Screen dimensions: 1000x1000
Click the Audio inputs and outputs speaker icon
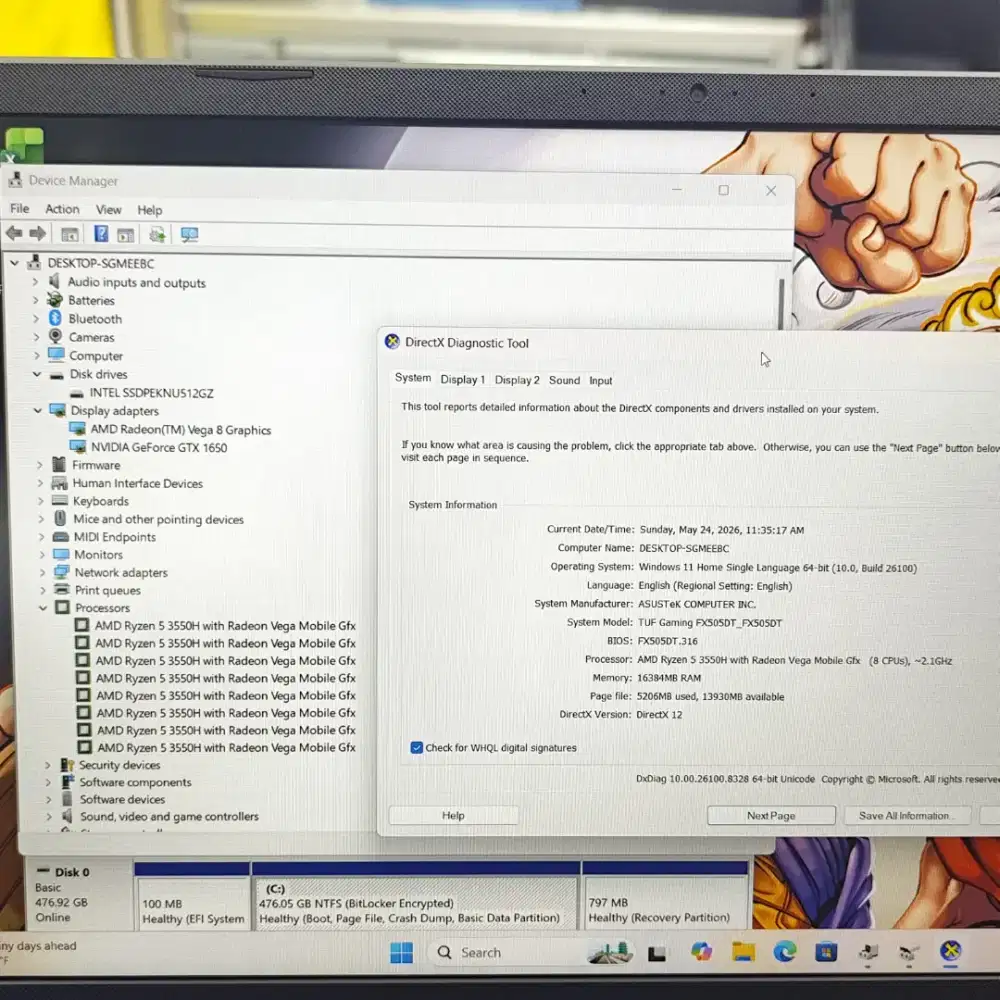[x=55, y=281]
